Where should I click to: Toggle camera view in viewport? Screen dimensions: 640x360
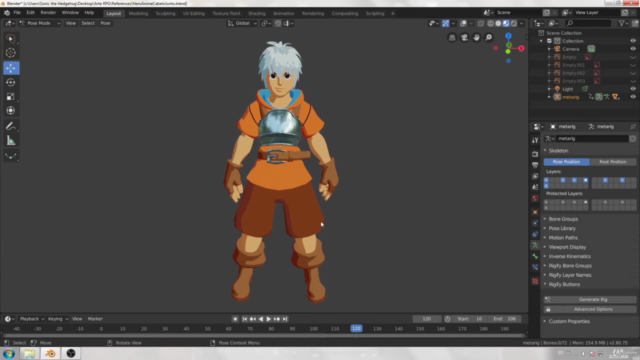[464, 38]
